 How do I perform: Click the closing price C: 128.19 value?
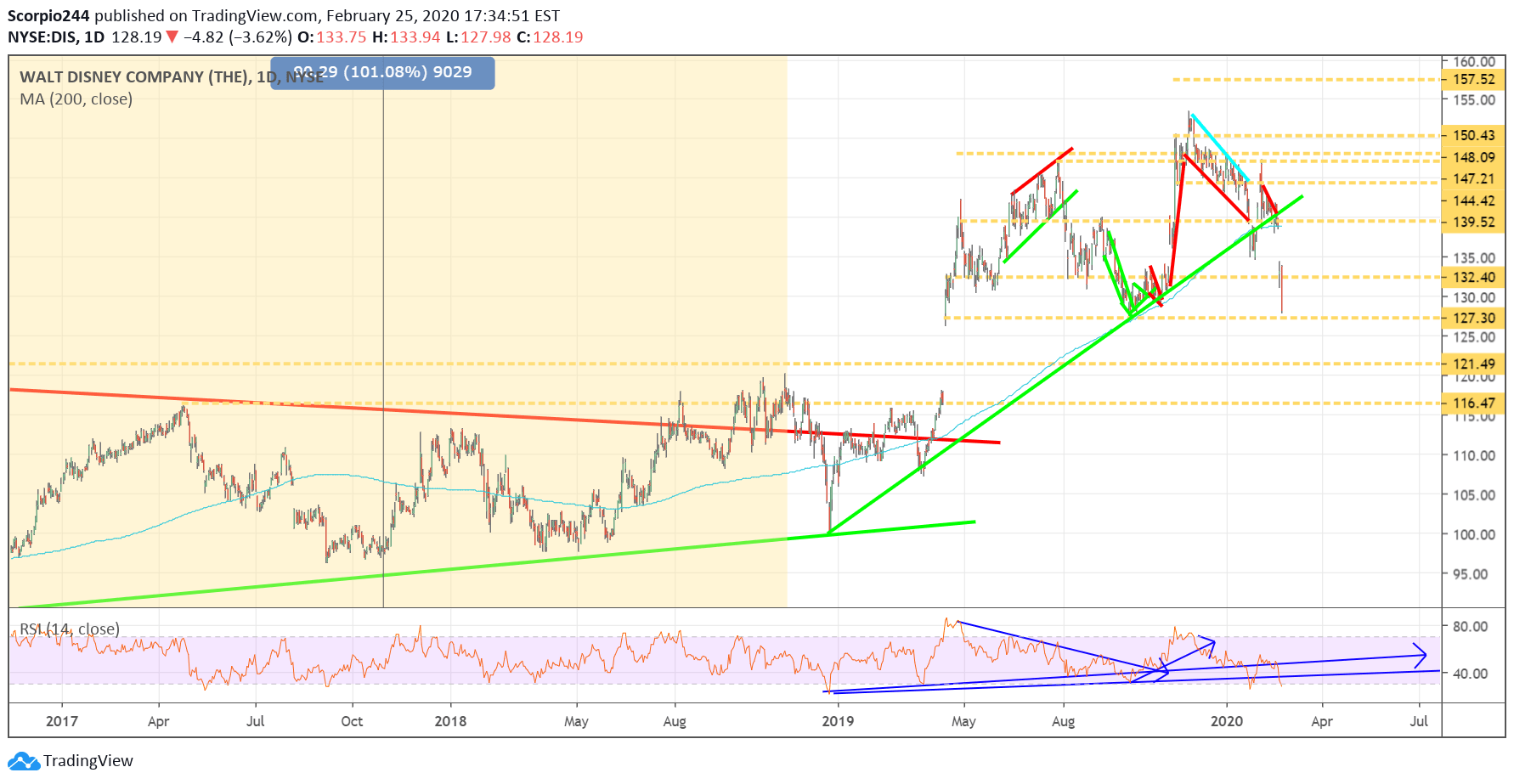click(550, 37)
